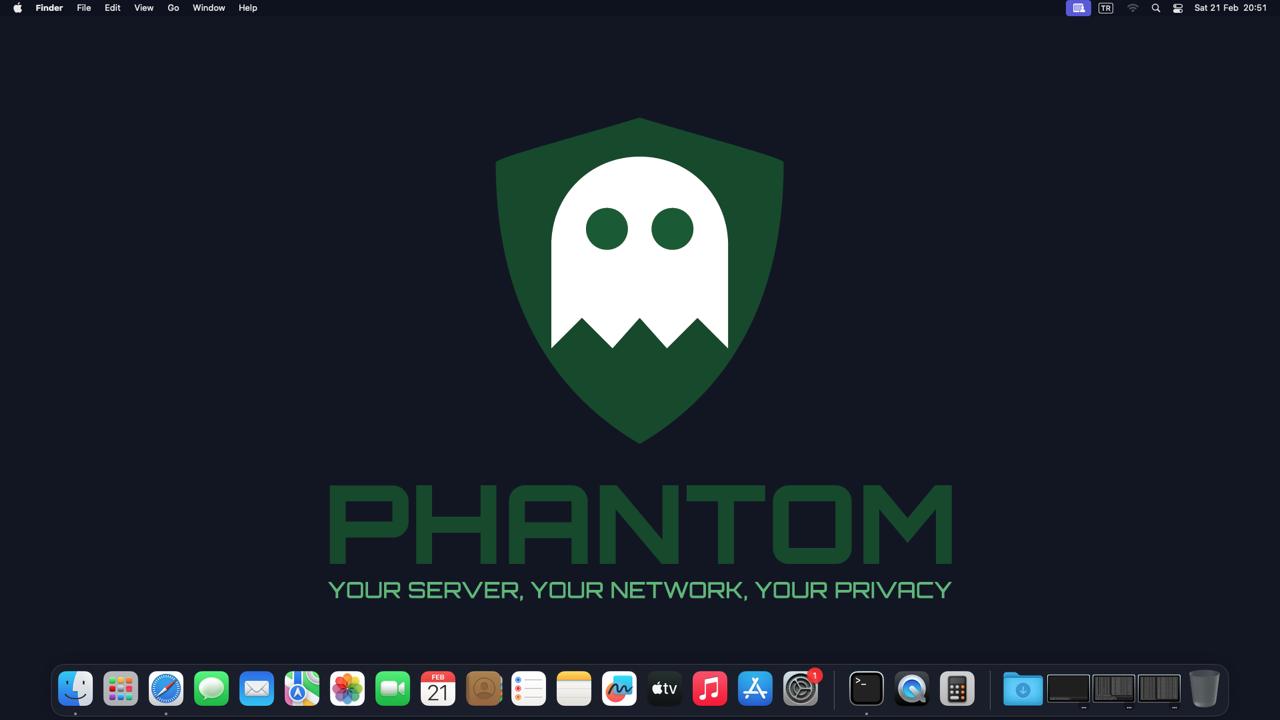Open the Go menu
Screen dimensions: 1280x720
[173, 8]
